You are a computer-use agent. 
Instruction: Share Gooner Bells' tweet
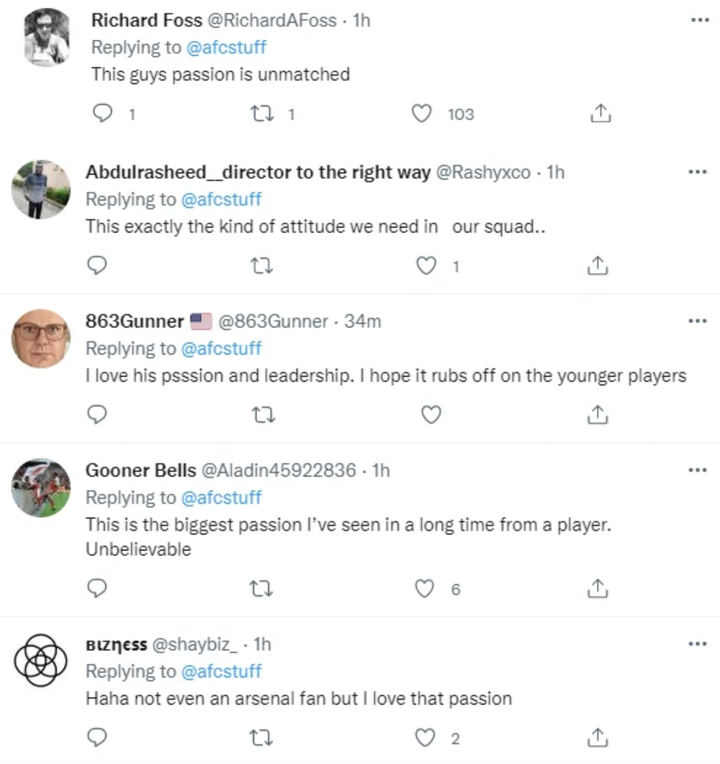pos(599,588)
